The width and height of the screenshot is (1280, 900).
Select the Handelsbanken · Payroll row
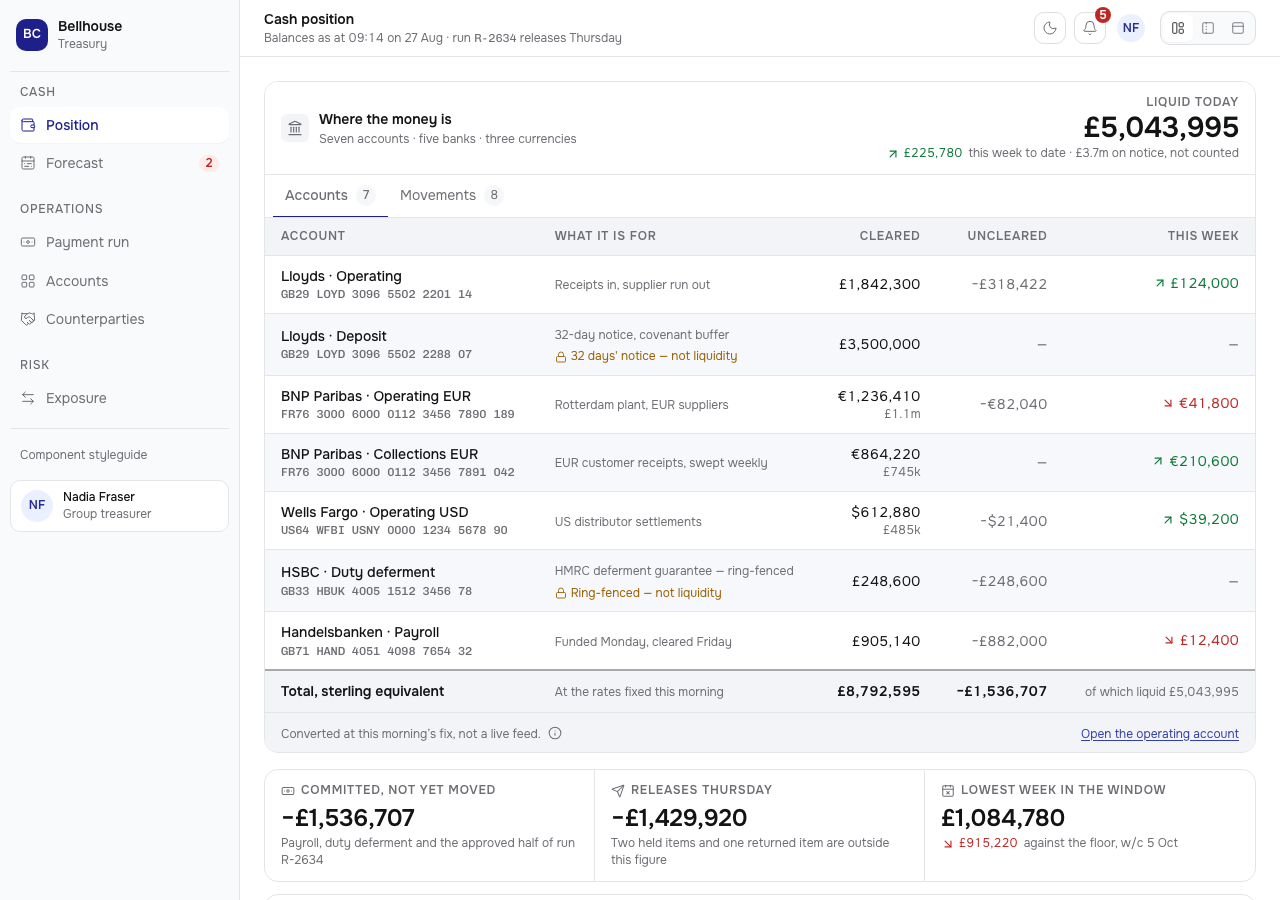[x=760, y=640]
